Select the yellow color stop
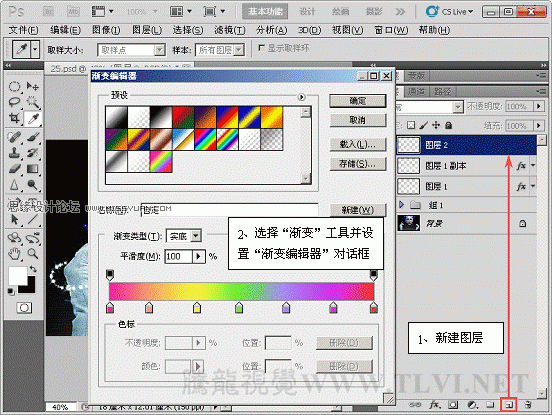 (197, 307)
